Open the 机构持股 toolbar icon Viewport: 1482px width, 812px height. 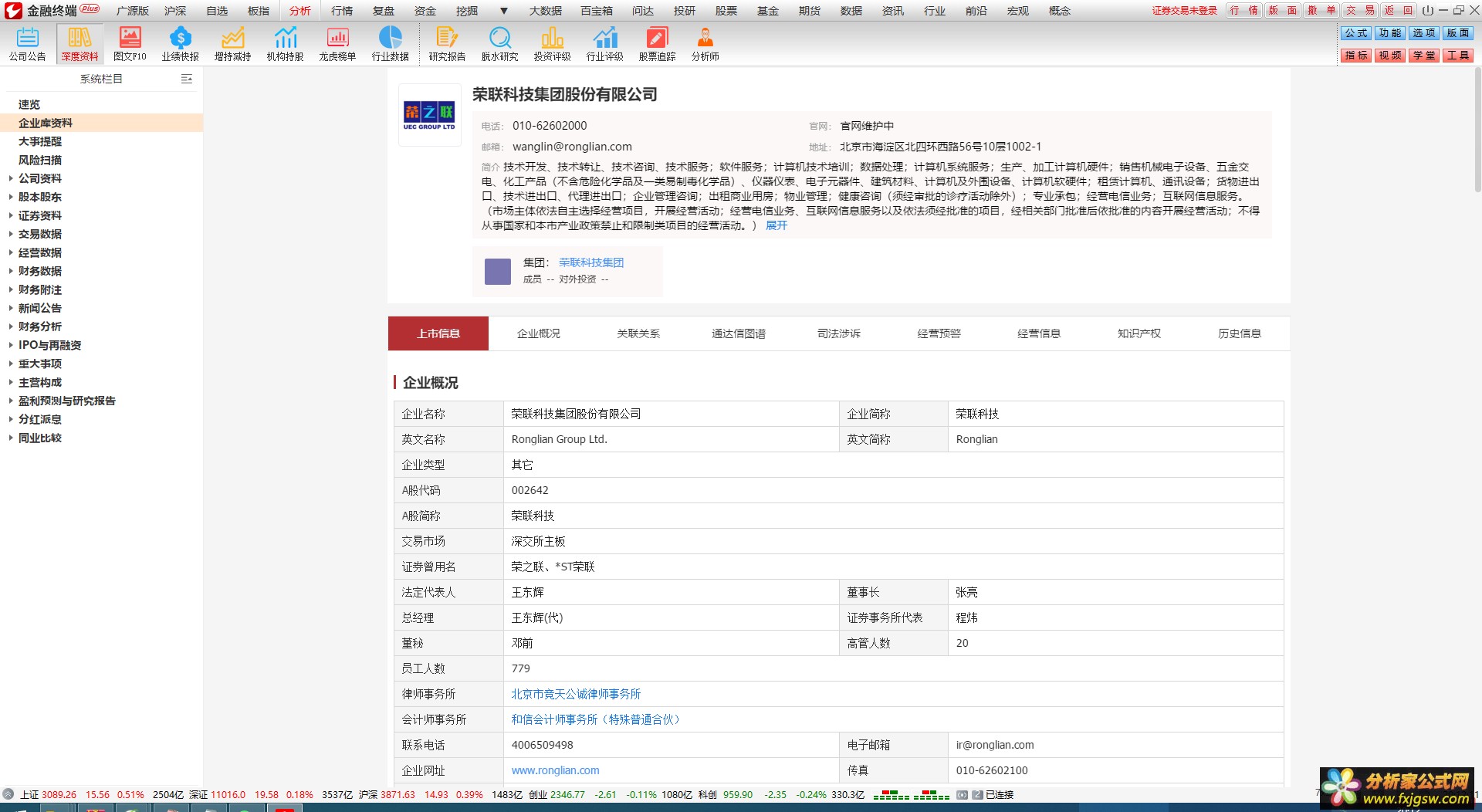285,44
